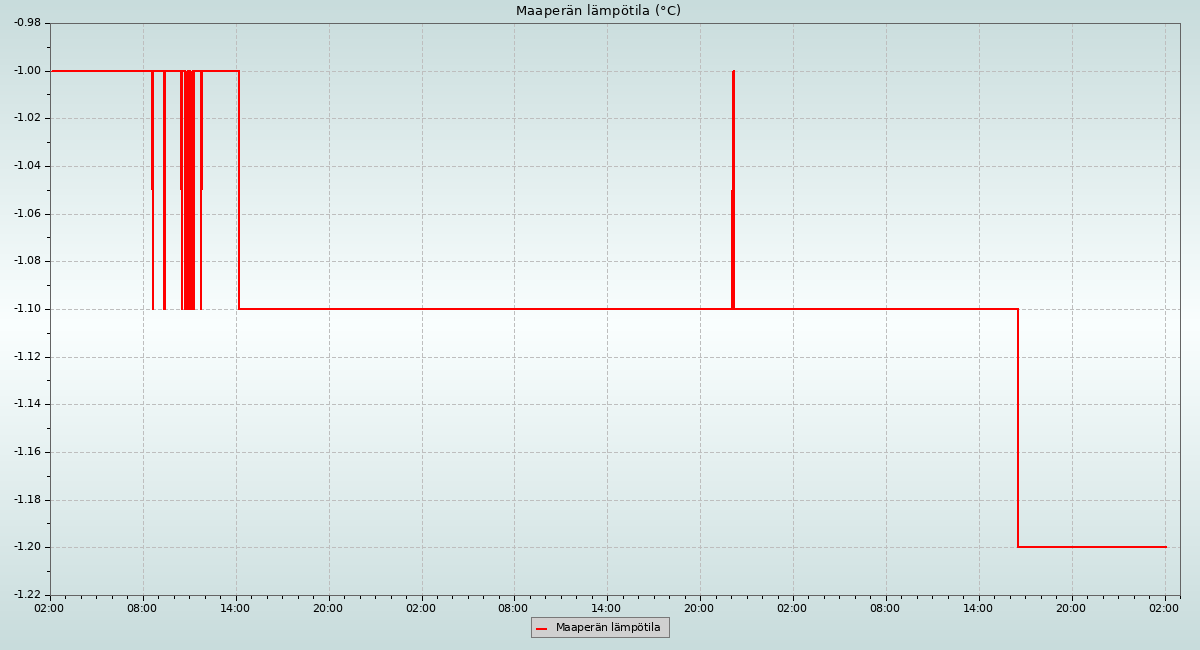Click the -1.04 y-axis label
Image resolution: width=1200 pixels, height=650 pixels.
click(x=27, y=166)
